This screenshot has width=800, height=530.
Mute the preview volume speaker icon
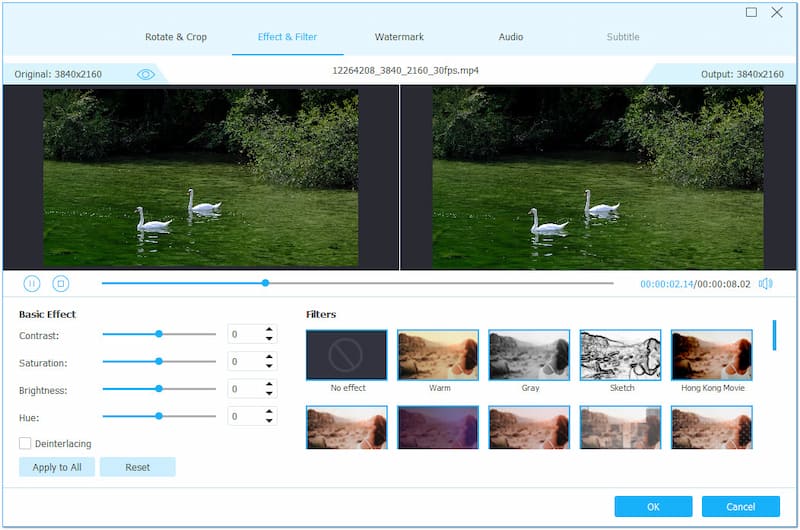click(x=765, y=284)
